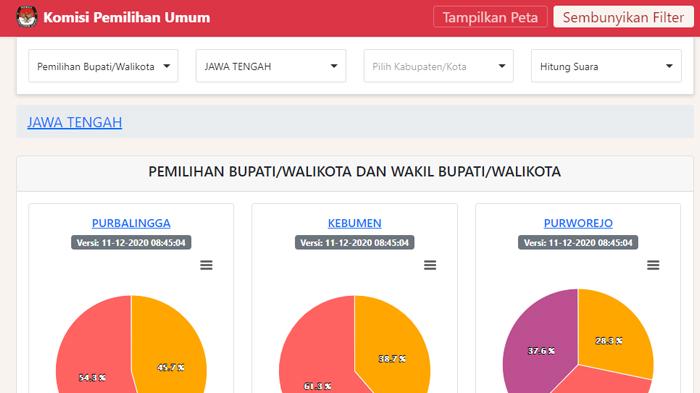The image size is (700, 393).
Task: Click the PEMILIHAN BUPATI/WALIKOTA DAN WAKIL heading
Action: click(354, 171)
